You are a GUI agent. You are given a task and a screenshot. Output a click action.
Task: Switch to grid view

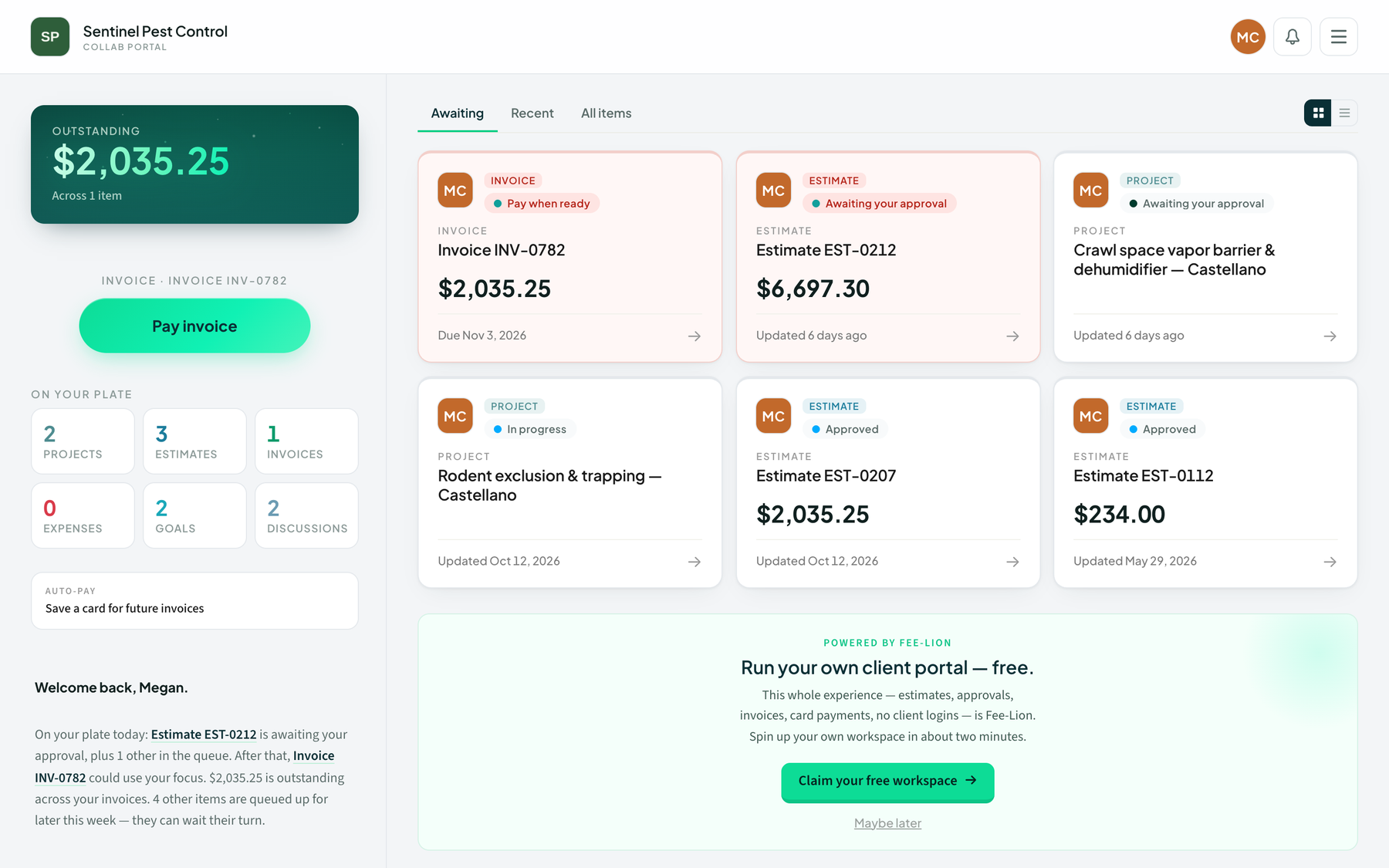(1318, 113)
